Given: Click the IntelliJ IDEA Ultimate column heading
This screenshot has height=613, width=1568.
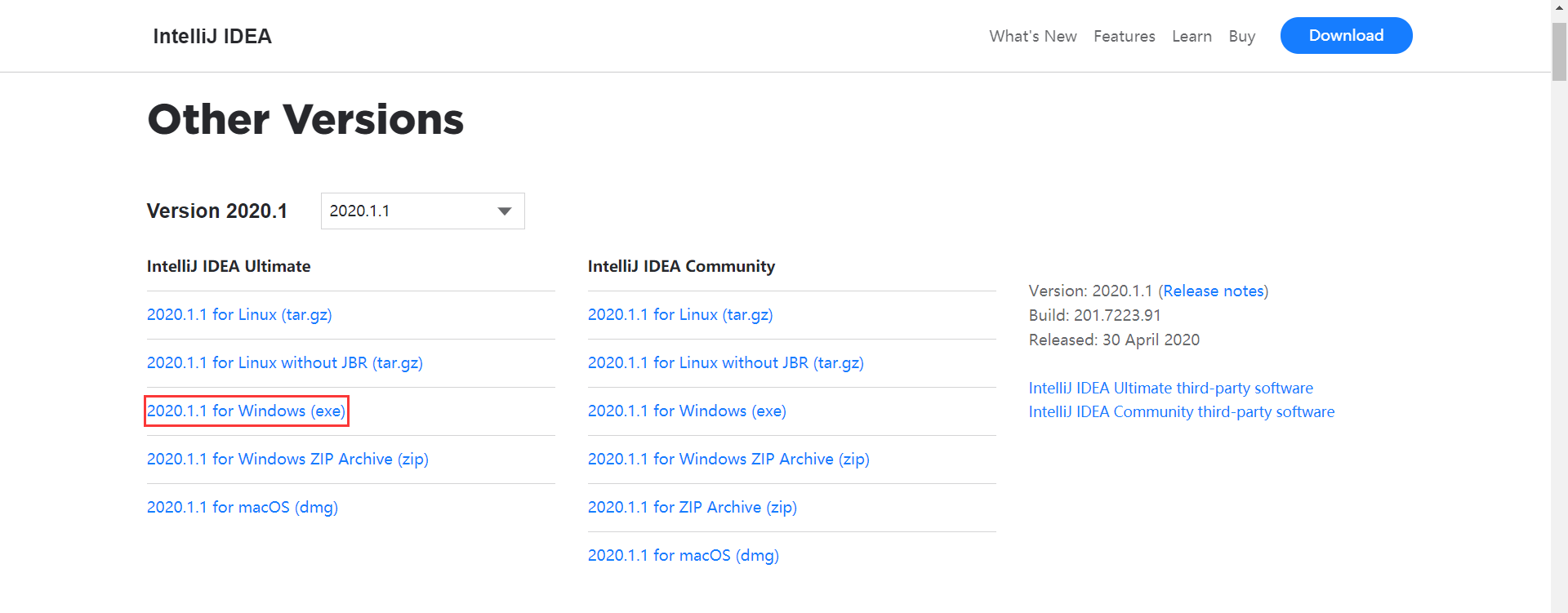Looking at the screenshot, I should pyautogui.click(x=229, y=266).
